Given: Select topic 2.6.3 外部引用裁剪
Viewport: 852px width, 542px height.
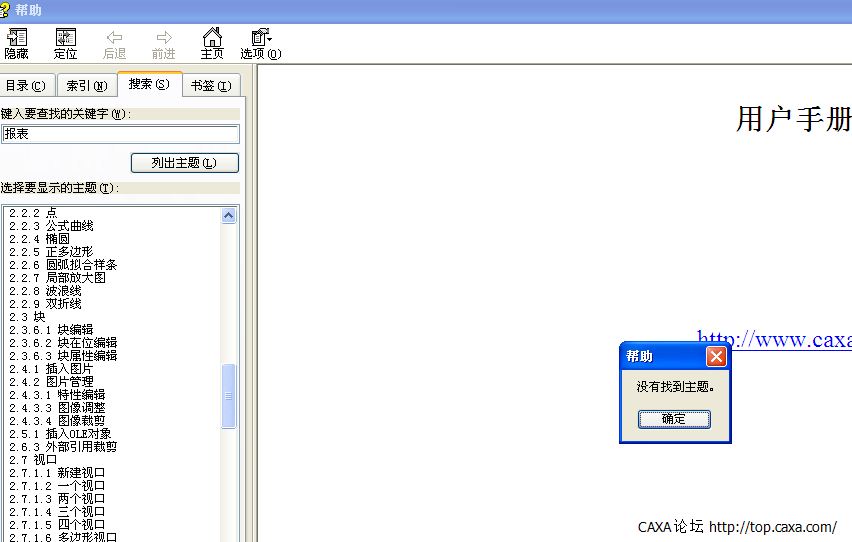Looking at the screenshot, I should pos(63,447).
